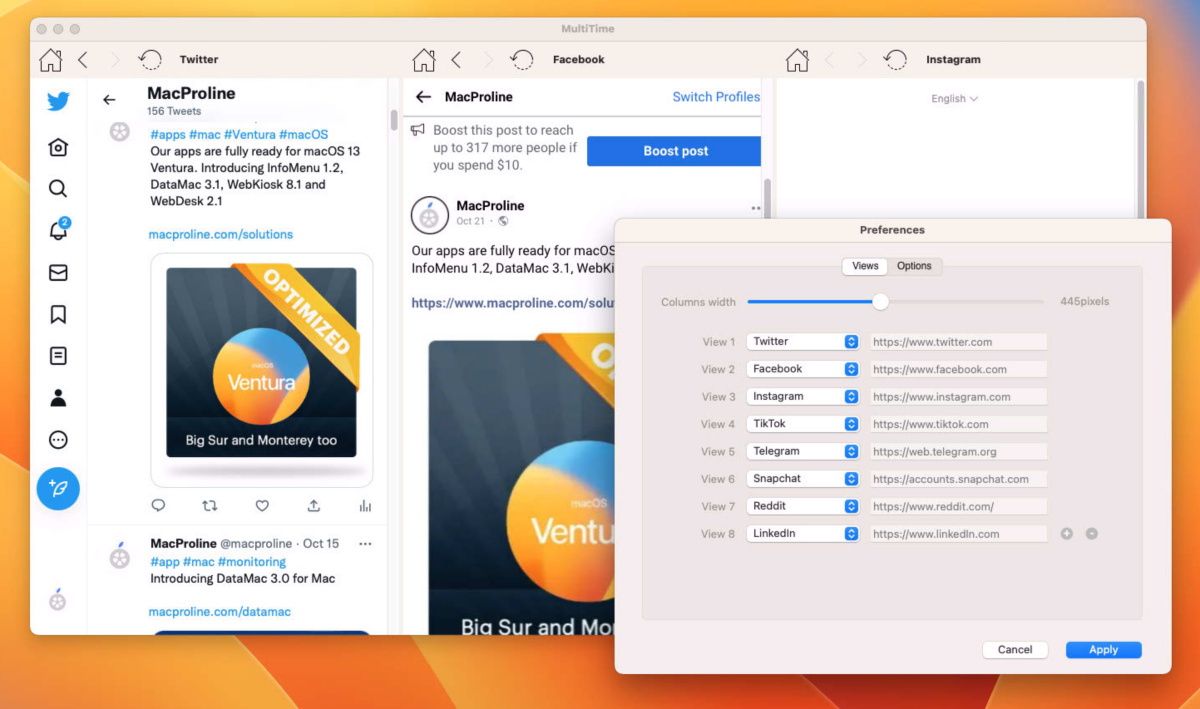
Task: Remove View 8 with minus button
Action: coord(1092,534)
